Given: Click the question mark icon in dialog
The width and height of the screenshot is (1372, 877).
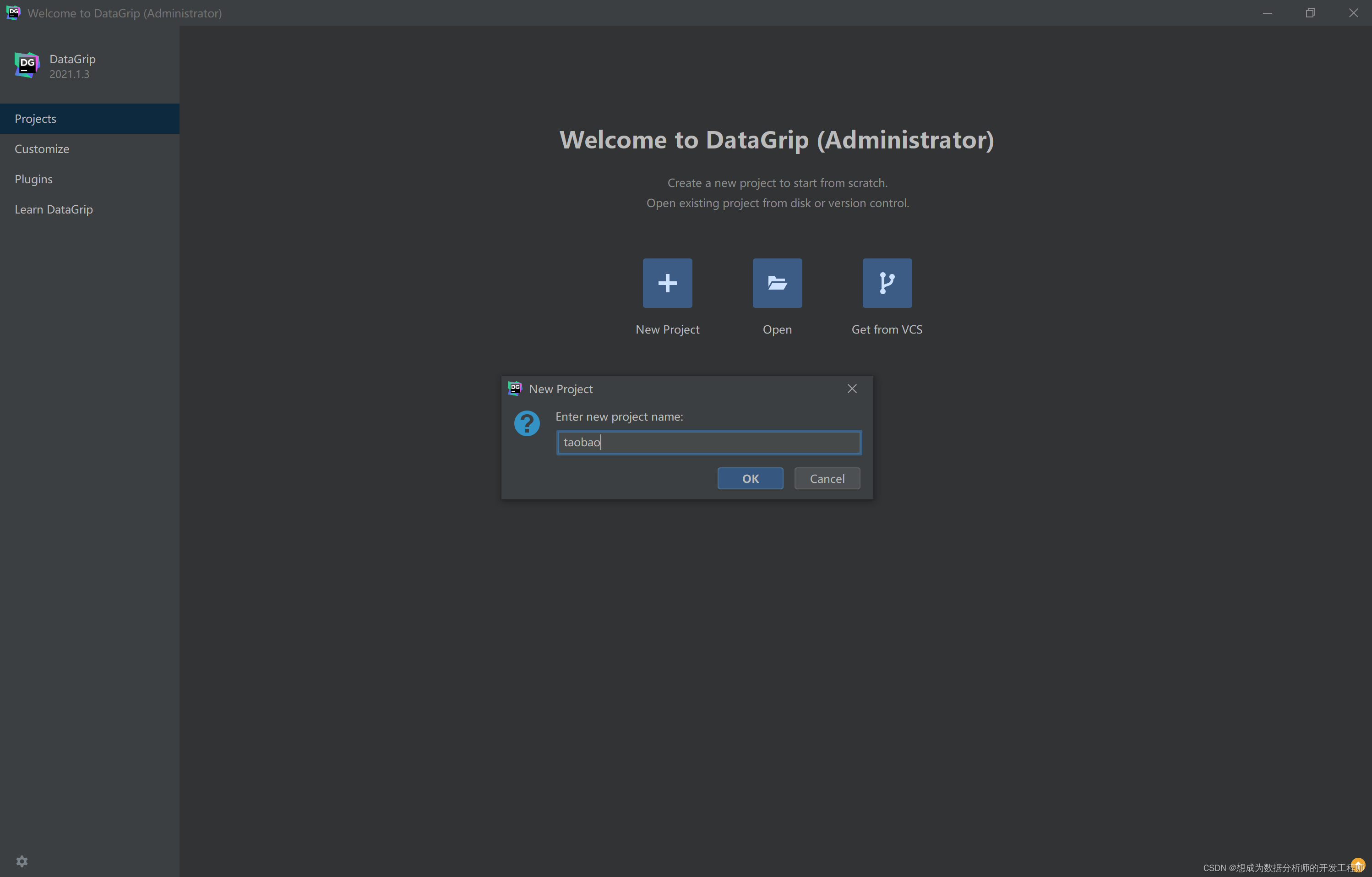Looking at the screenshot, I should tap(527, 424).
